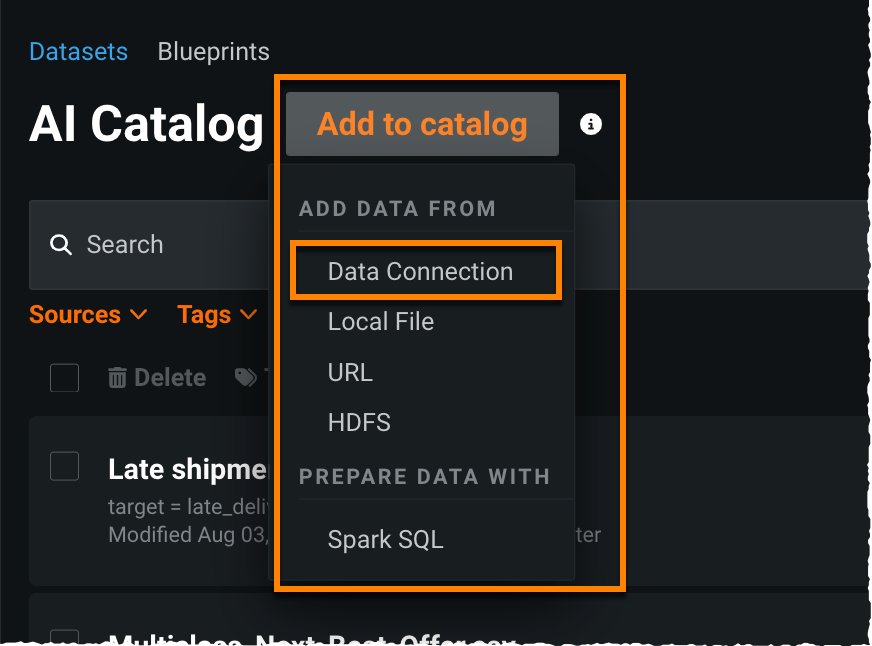Select Data Connection from the menu
872x646 pixels.
pos(420,272)
